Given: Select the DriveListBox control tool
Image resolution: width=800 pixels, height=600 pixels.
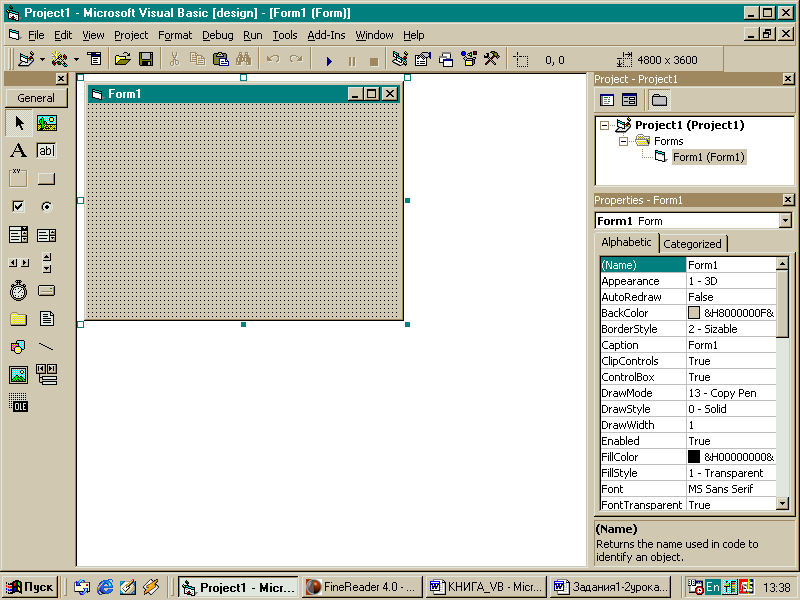Looking at the screenshot, I should [x=46, y=291].
